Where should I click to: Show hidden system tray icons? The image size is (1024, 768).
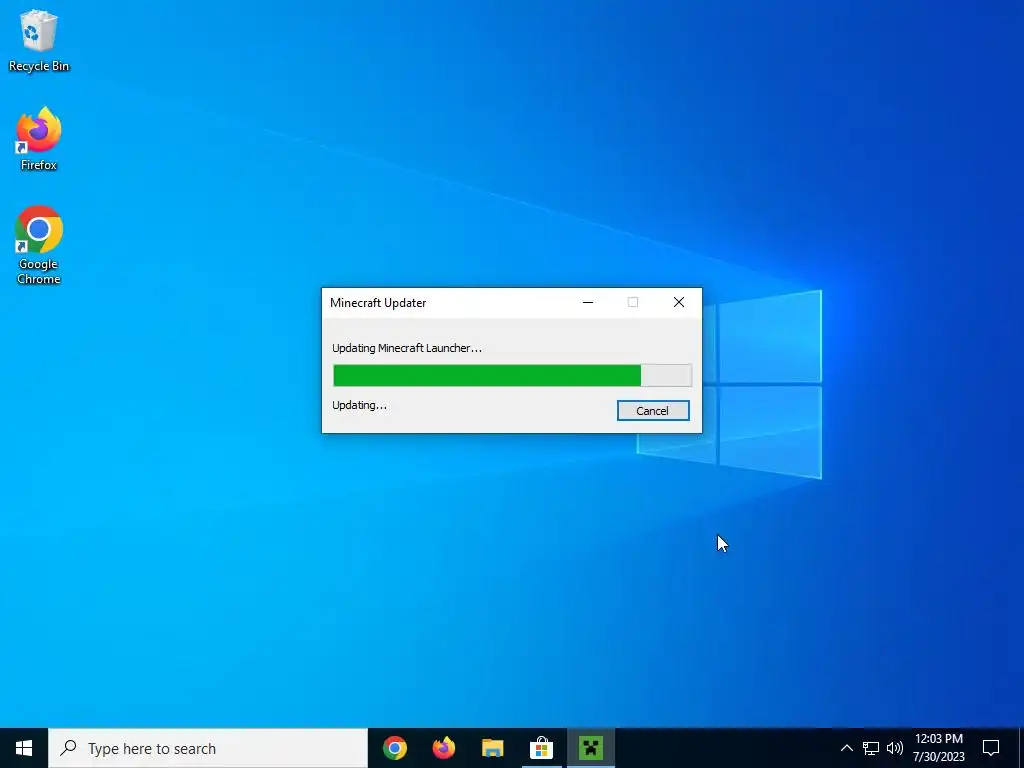pos(846,748)
